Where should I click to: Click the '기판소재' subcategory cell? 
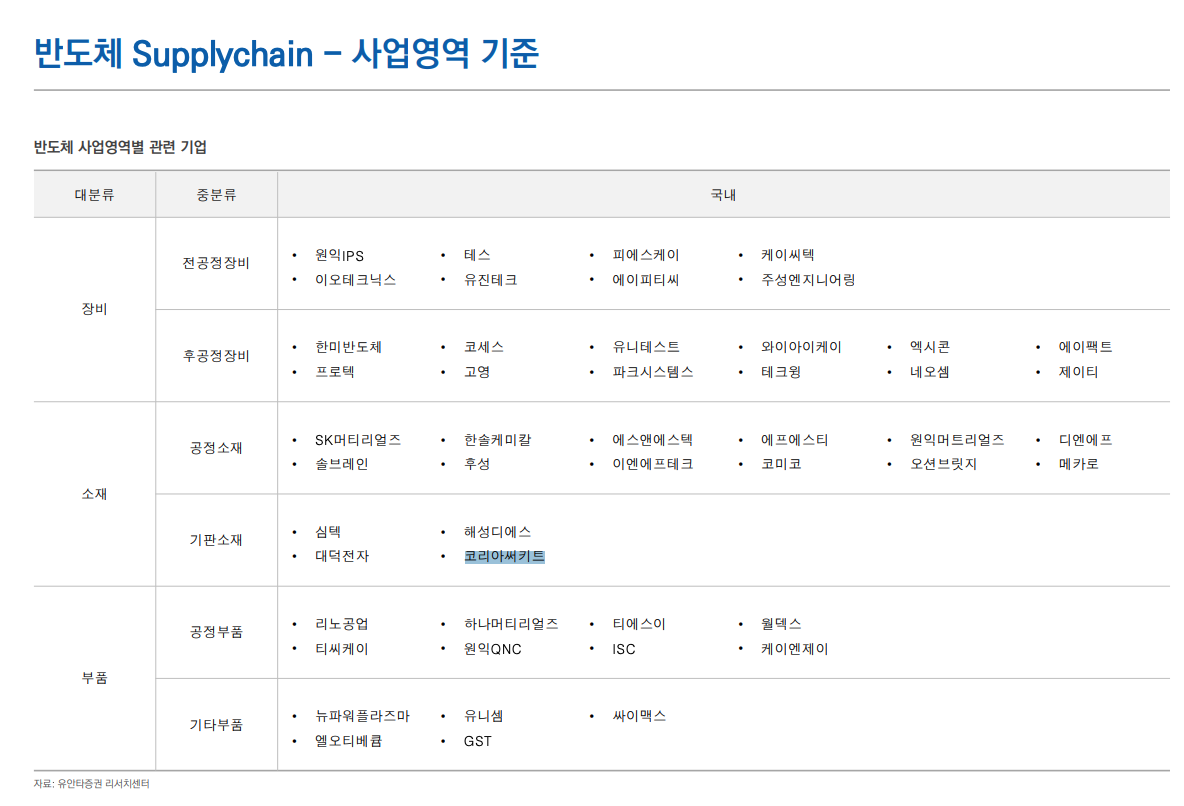point(216,540)
